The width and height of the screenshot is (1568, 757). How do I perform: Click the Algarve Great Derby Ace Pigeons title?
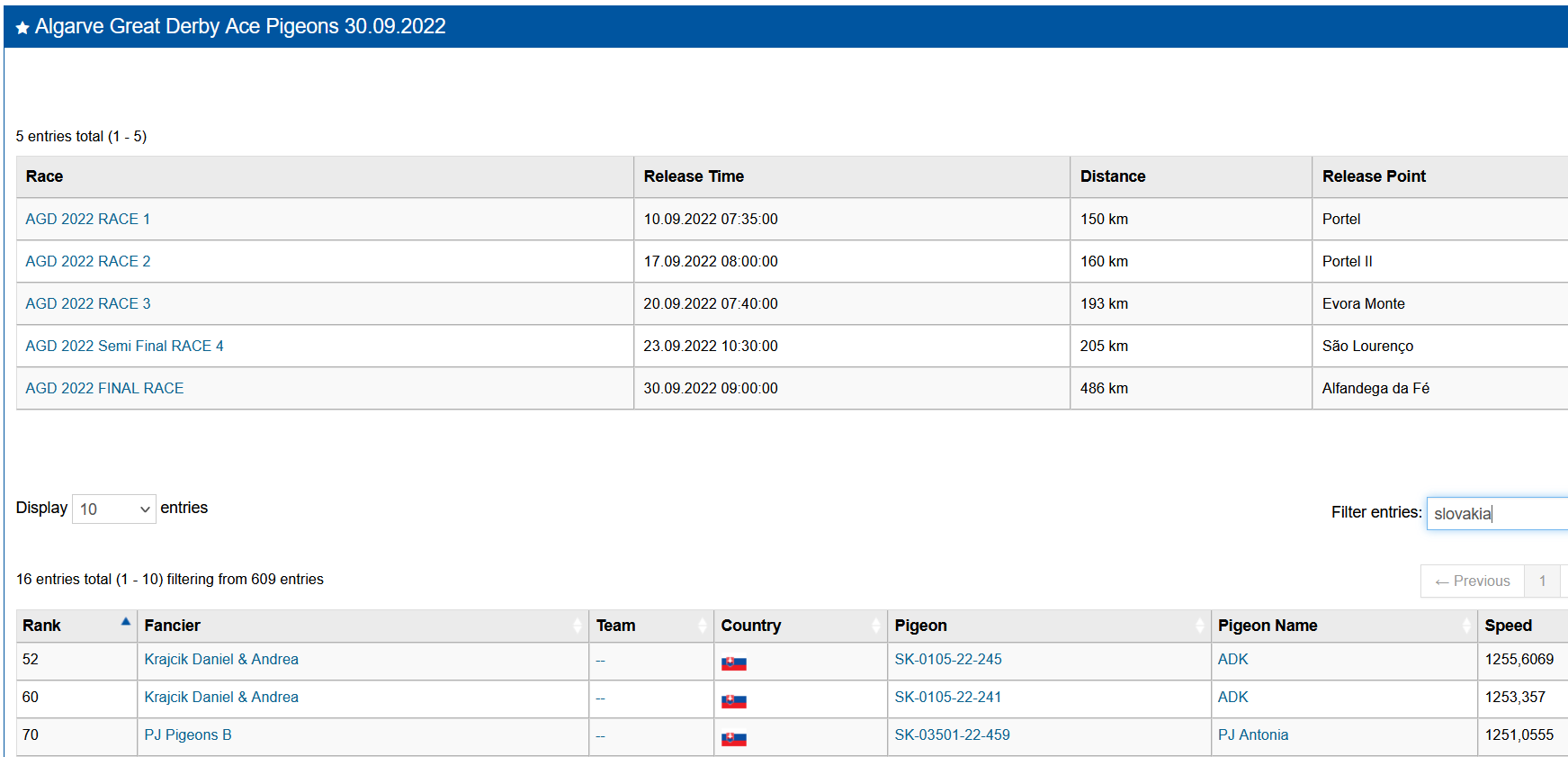tap(240, 26)
